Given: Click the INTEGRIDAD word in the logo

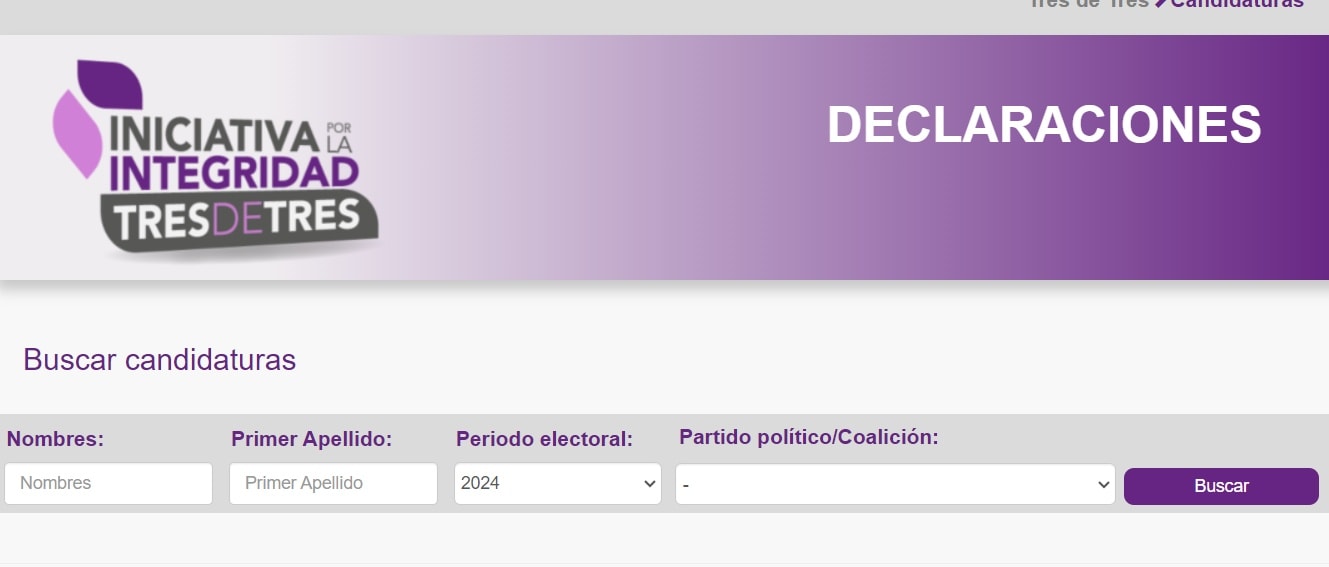Looking at the screenshot, I should click(x=234, y=172).
